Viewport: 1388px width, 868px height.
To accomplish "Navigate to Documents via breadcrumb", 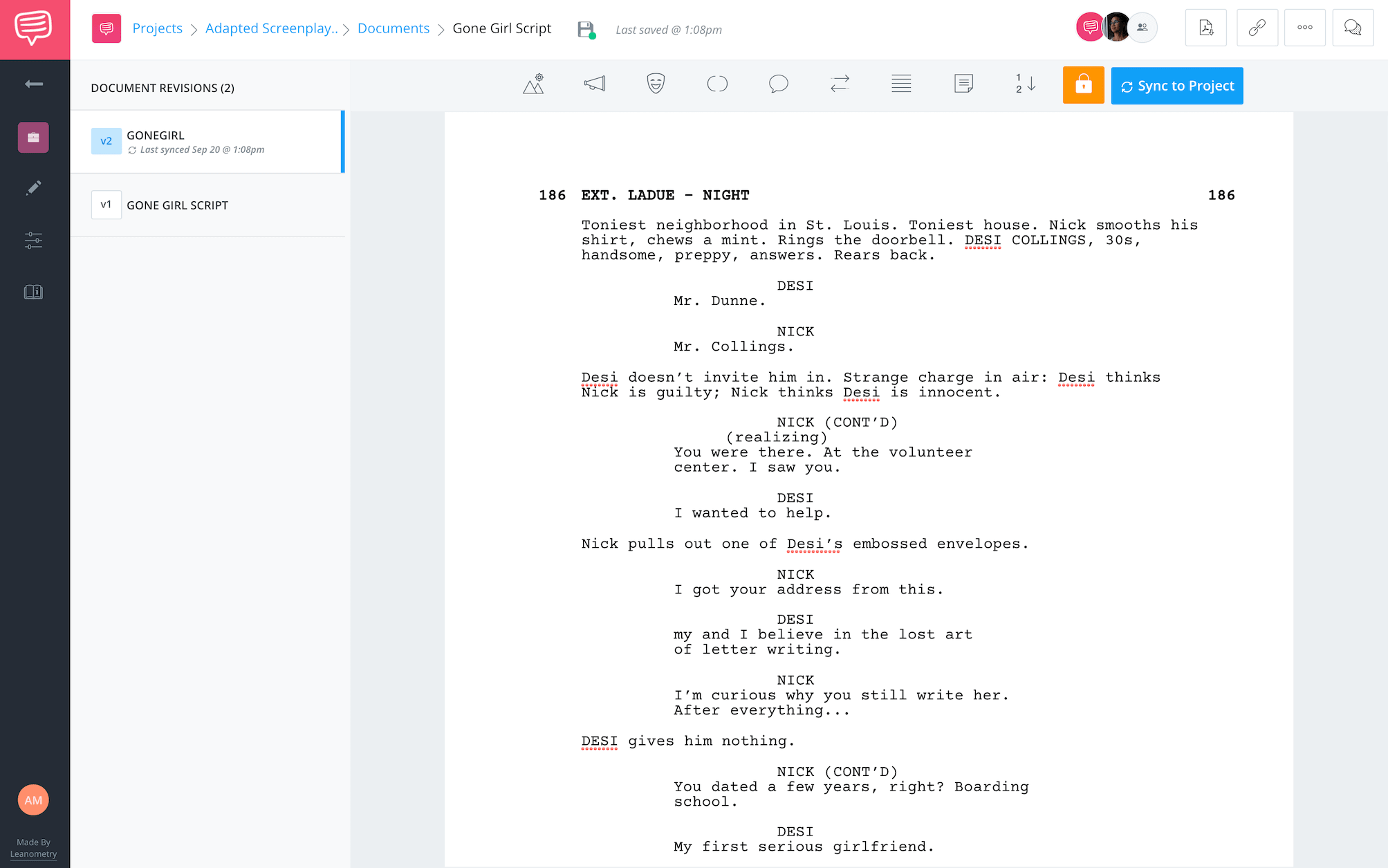I will click(393, 28).
